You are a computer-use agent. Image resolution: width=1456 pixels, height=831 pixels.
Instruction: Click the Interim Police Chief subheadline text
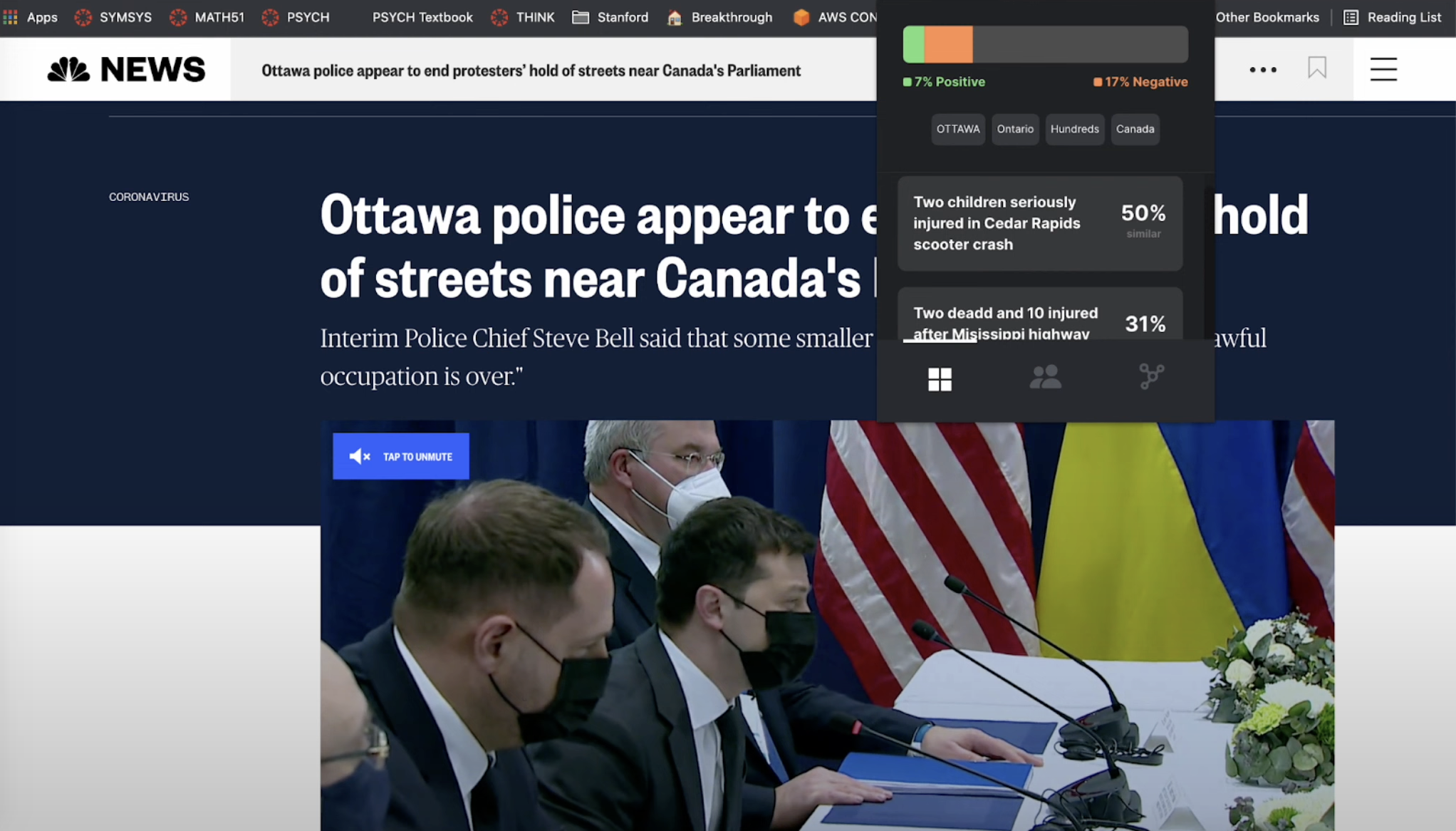(596, 357)
